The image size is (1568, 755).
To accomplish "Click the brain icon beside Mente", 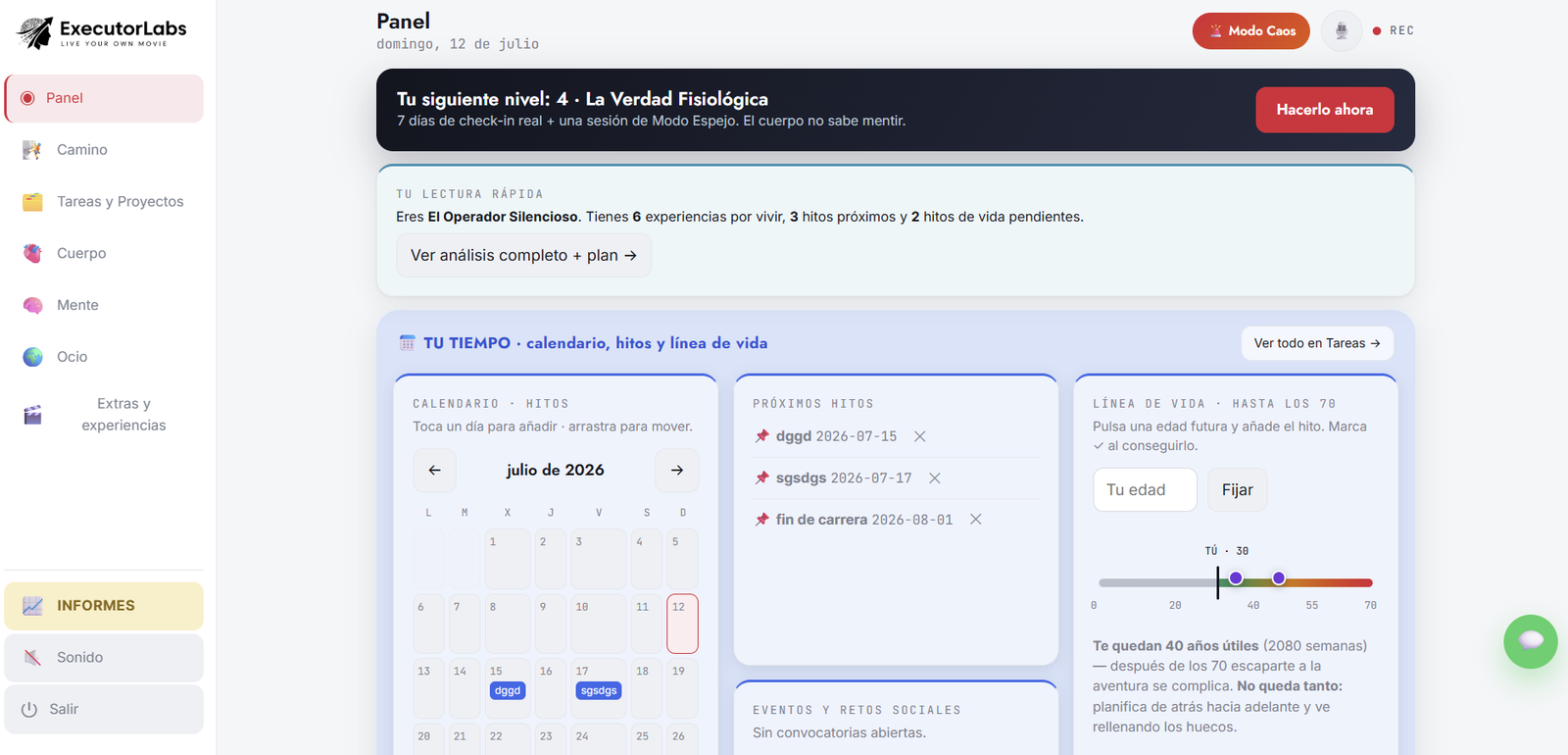I will (x=32, y=305).
